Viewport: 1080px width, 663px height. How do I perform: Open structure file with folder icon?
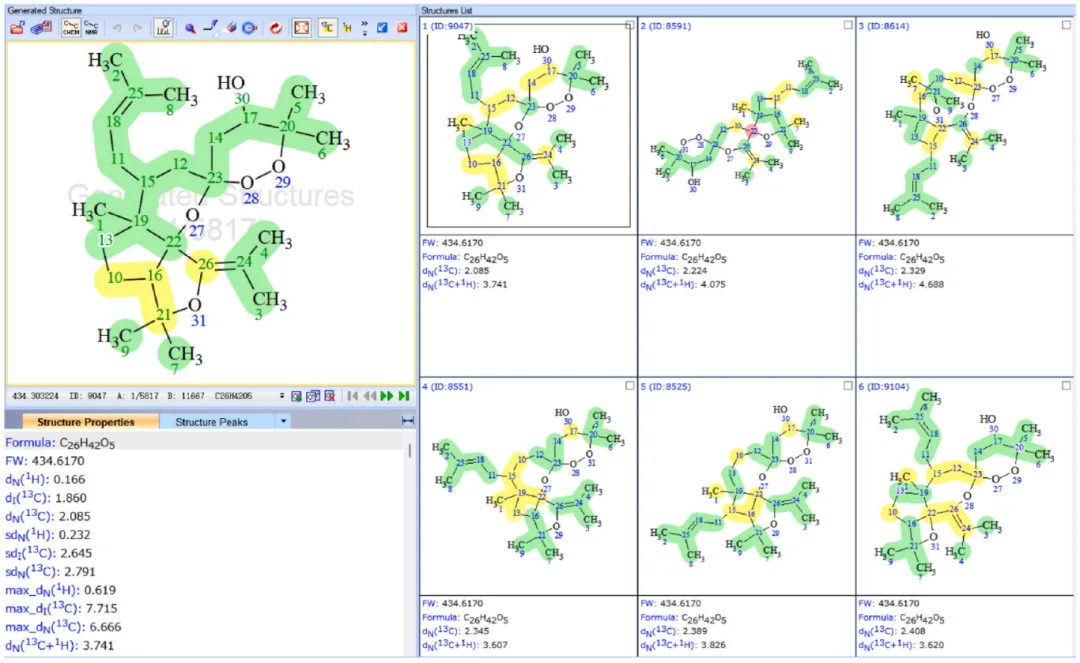coord(17,28)
